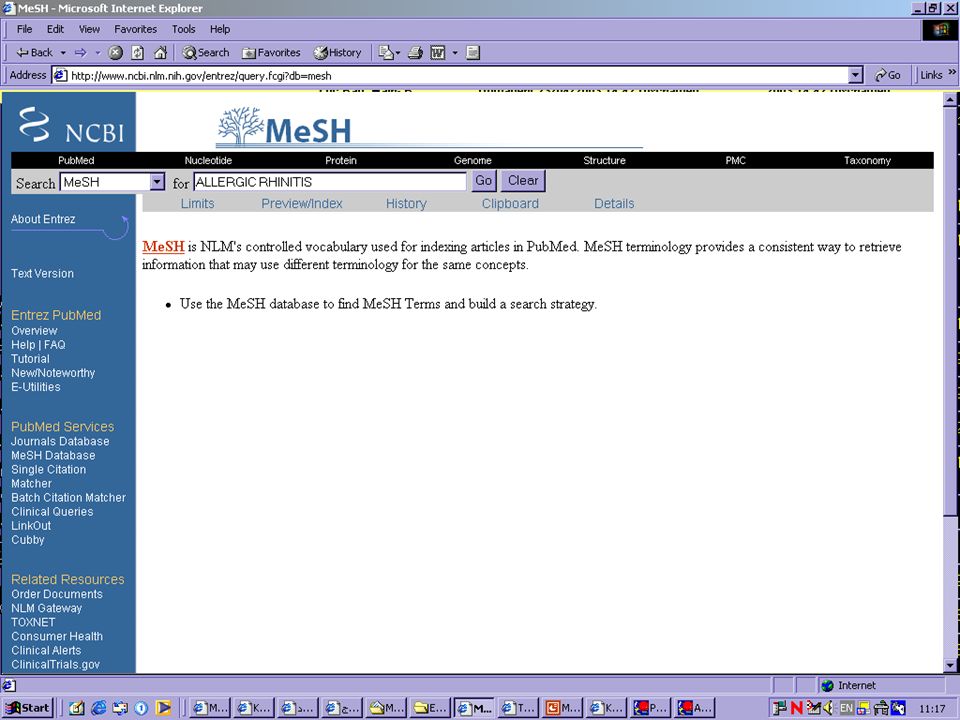Open the Search database MeSH dropdown

coord(157,182)
